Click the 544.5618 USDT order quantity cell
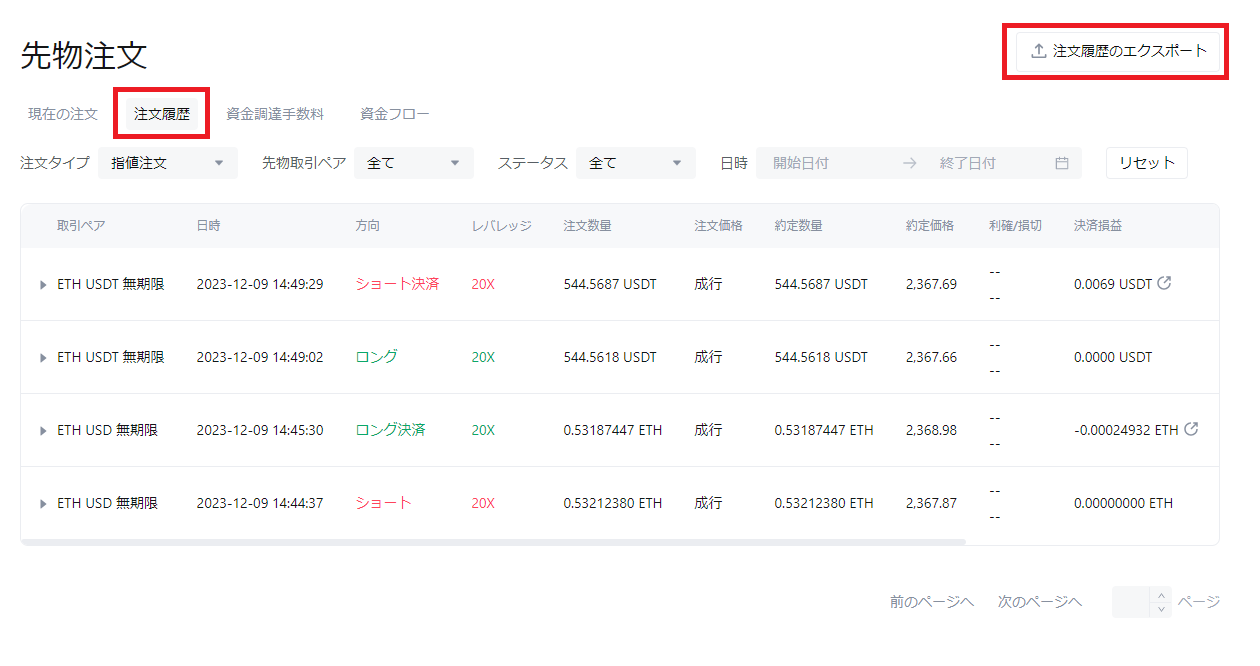This screenshot has height=666, width=1260. 610,357
